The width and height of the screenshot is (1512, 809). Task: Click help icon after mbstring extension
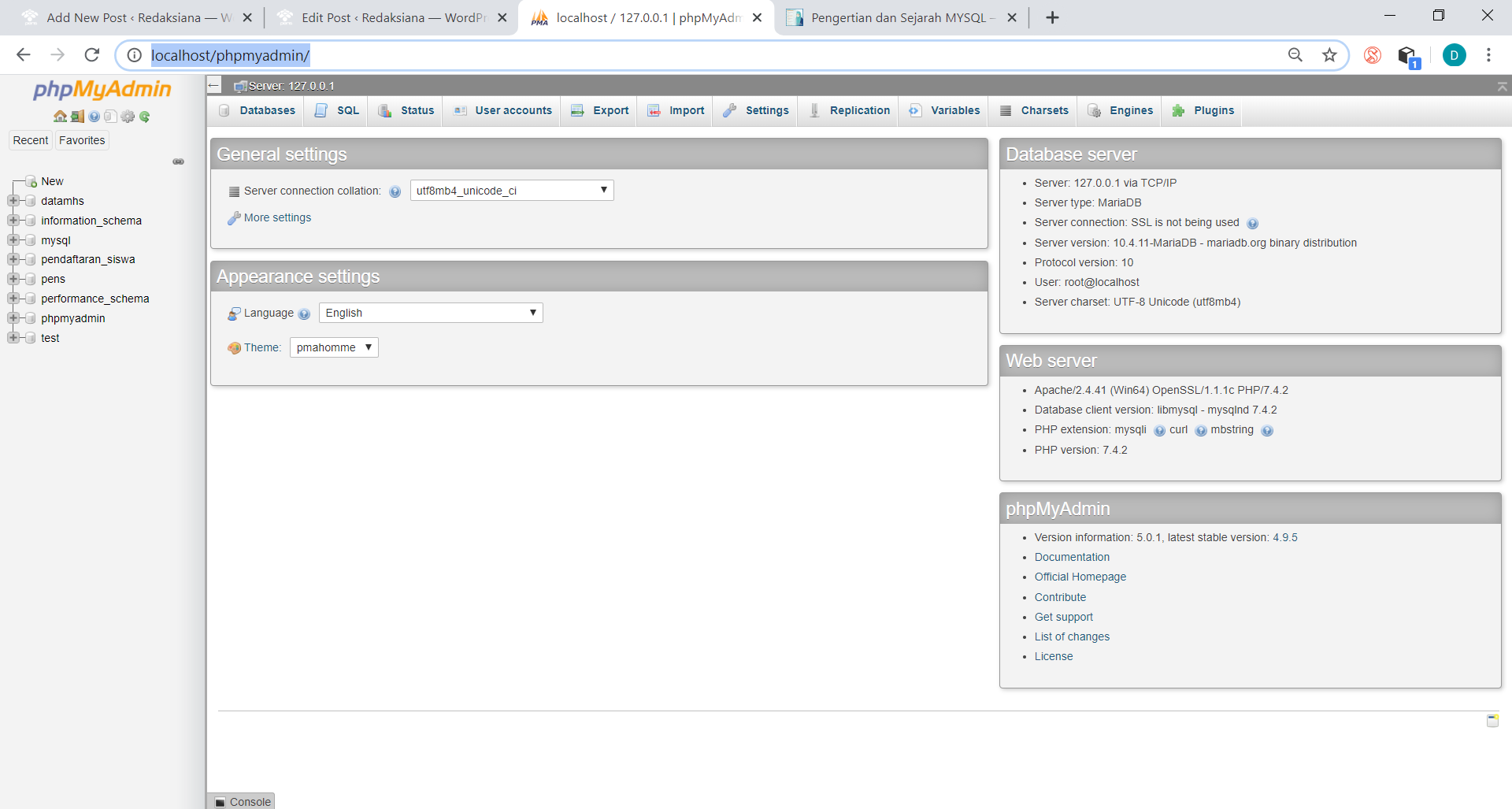(x=1267, y=430)
